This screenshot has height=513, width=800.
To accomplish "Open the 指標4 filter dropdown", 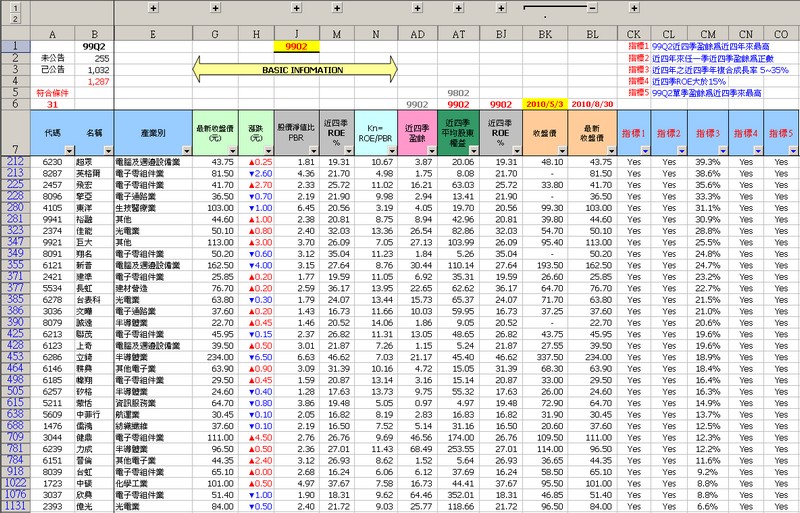I will click(758, 151).
